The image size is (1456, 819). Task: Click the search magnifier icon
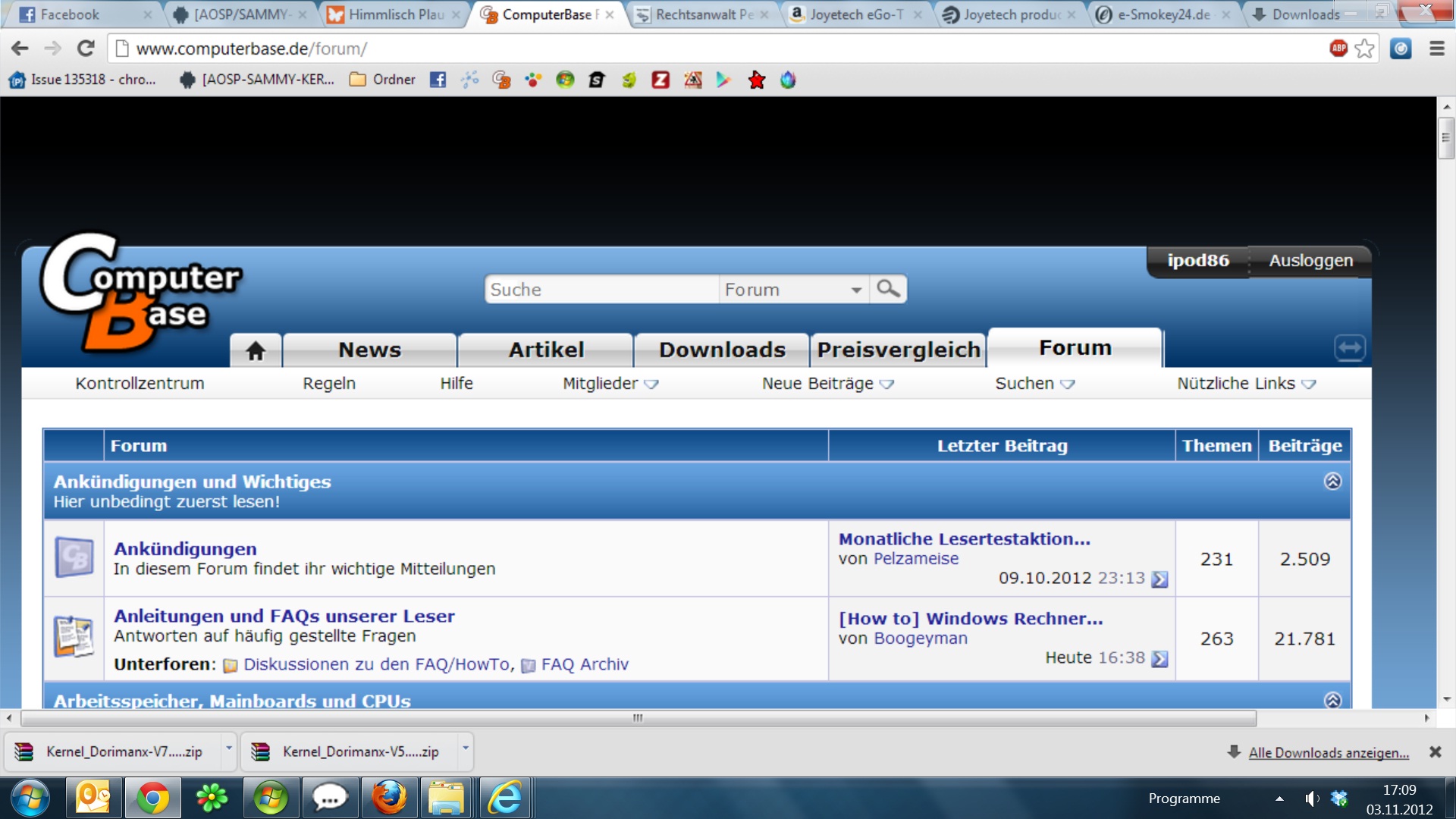[887, 289]
